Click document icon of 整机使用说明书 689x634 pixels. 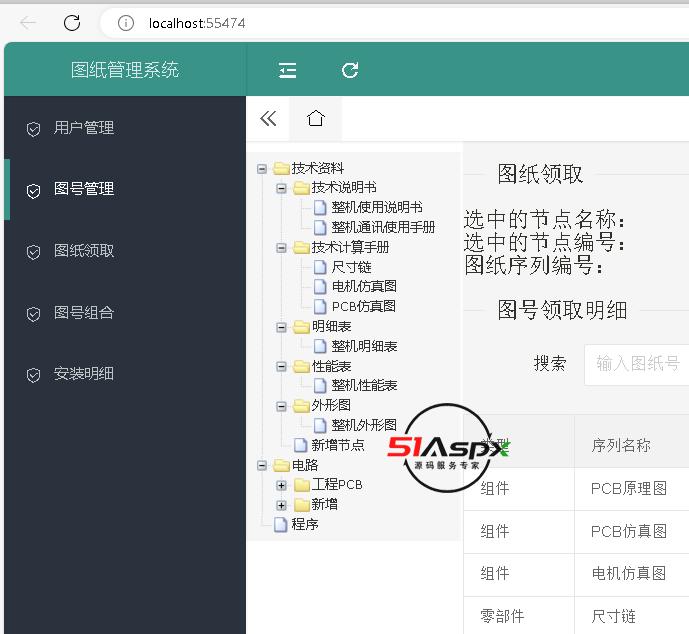coord(320,207)
